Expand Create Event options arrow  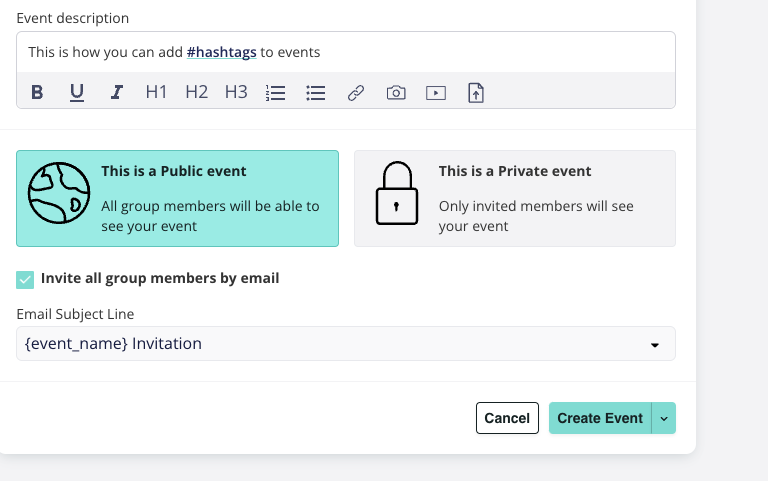(x=664, y=418)
